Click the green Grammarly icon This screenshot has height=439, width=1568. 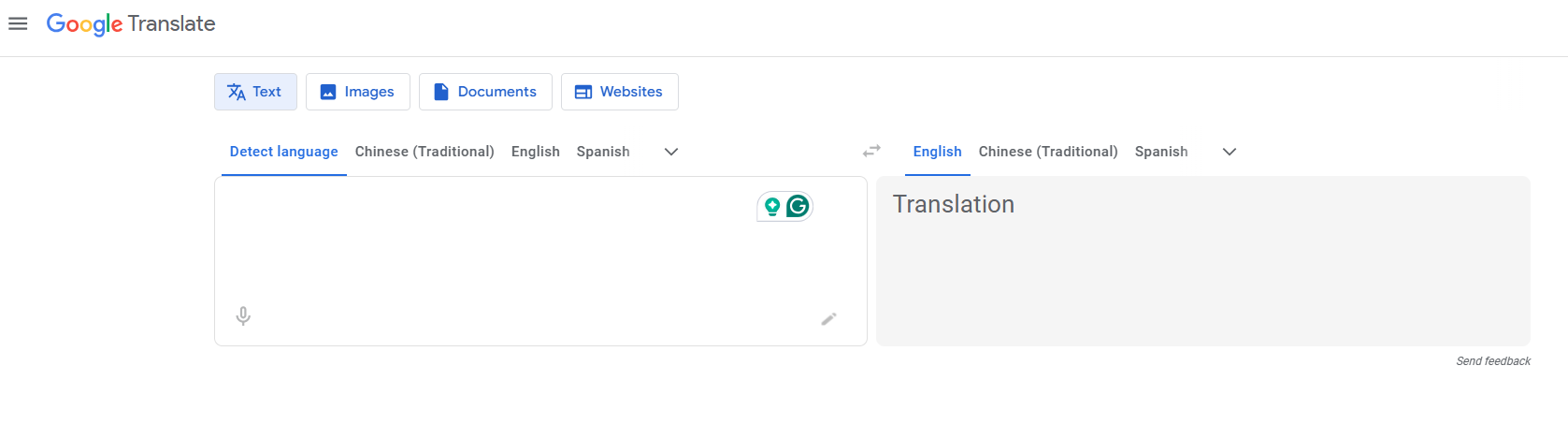coord(798,206)
